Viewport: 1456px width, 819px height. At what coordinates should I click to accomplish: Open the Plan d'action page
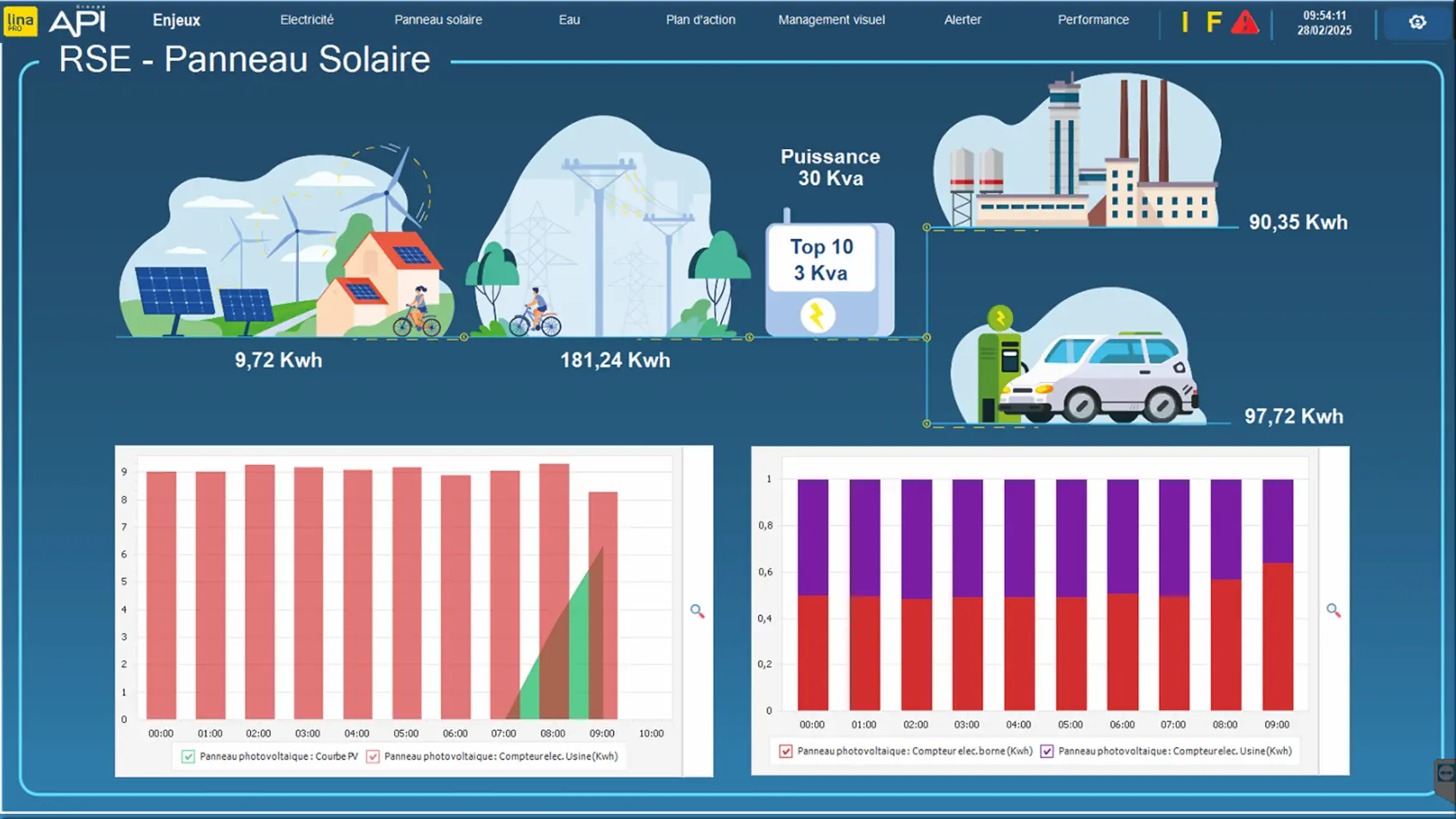point(701,20)
